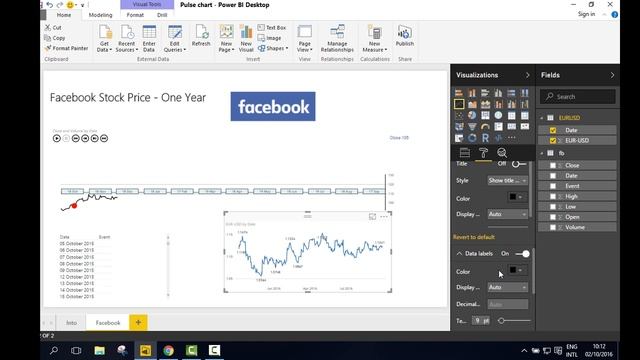
Task: Click the Get Data icon
Action: (x=104, y=32)
